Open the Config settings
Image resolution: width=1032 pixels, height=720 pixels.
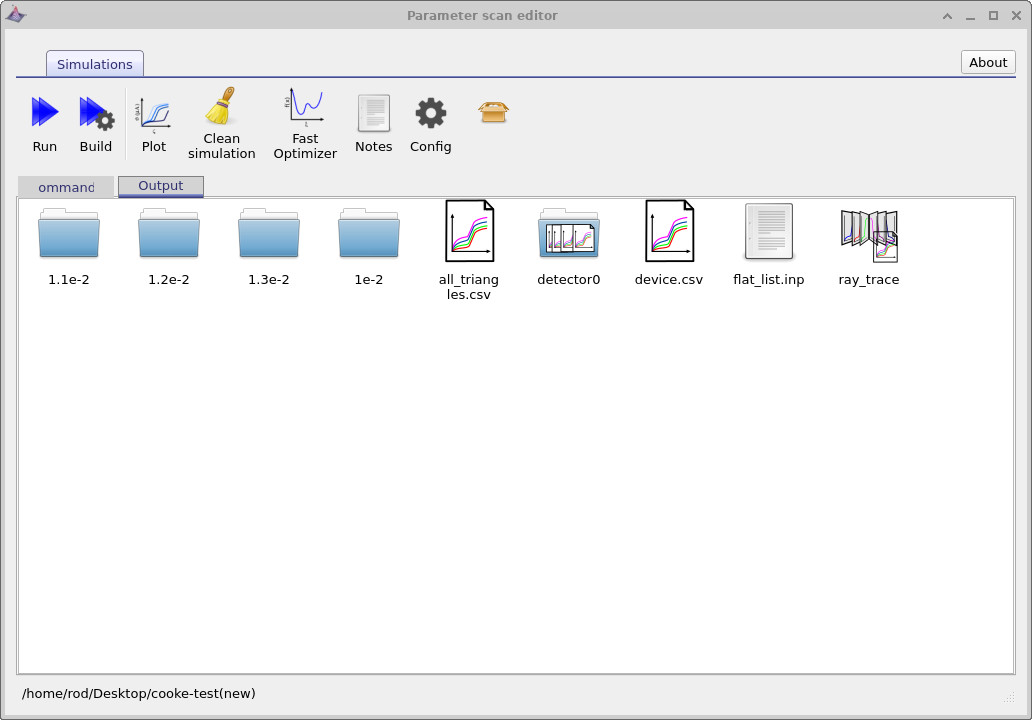click(430, 120)
